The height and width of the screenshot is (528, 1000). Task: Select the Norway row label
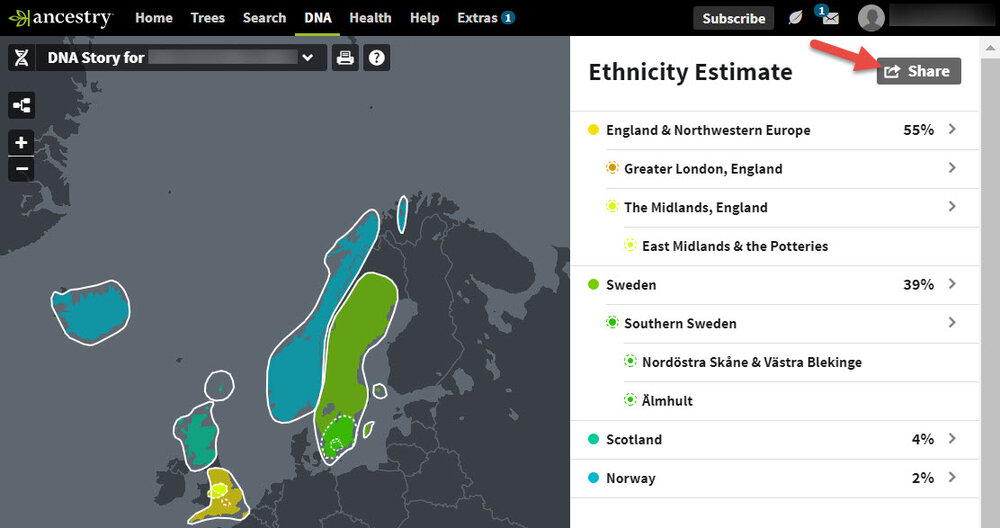click(x=631, y=478)
